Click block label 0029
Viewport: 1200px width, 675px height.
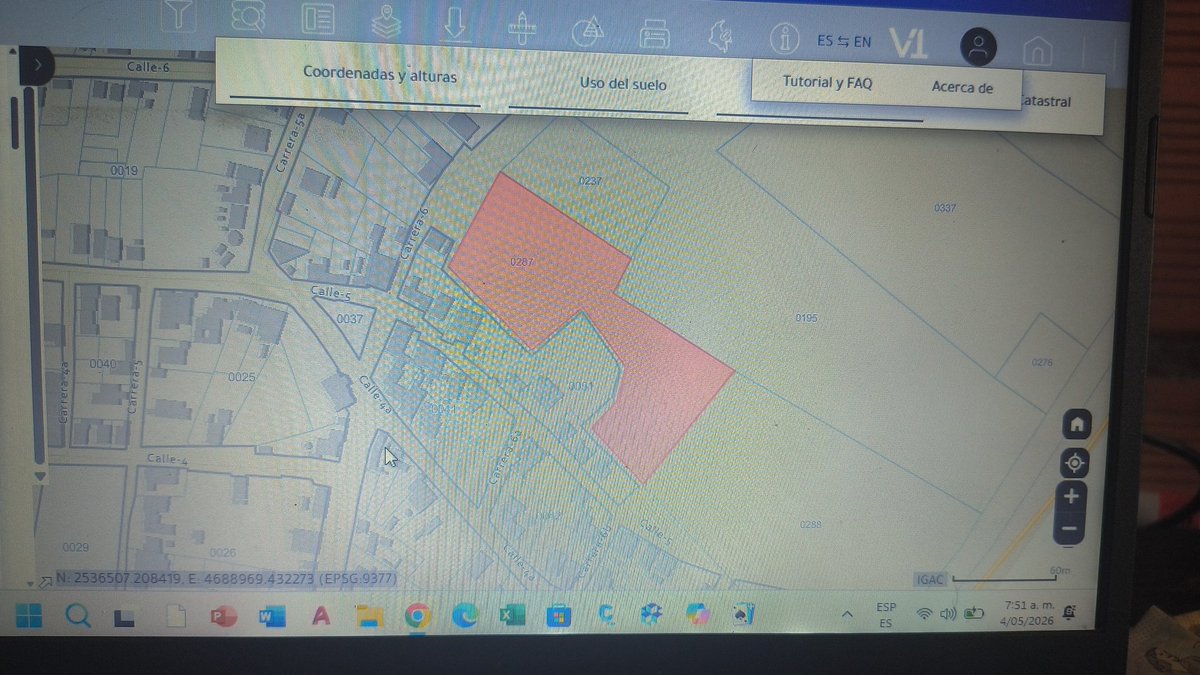75,547
